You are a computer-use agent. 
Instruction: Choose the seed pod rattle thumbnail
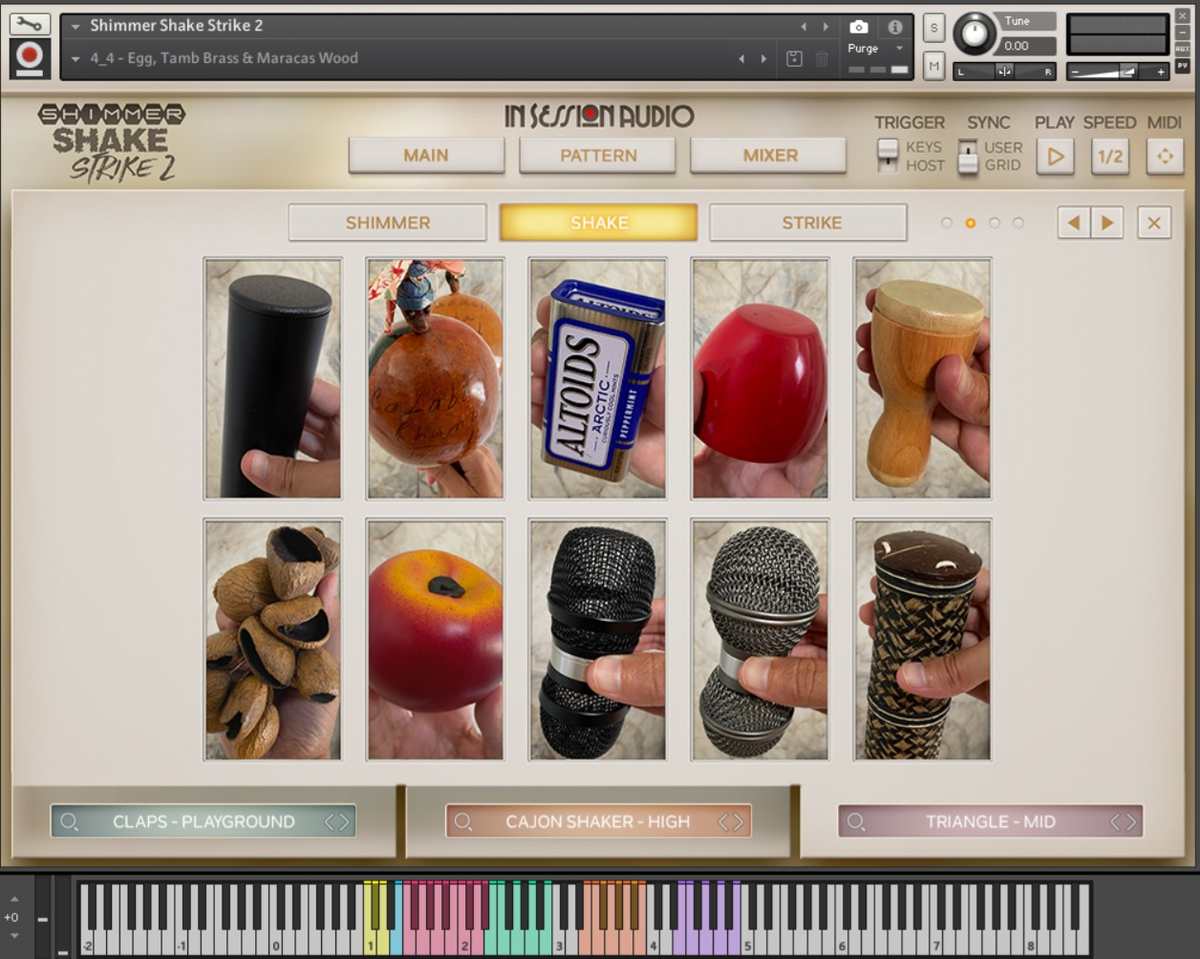pyautogui.click(x=273, y=639)
